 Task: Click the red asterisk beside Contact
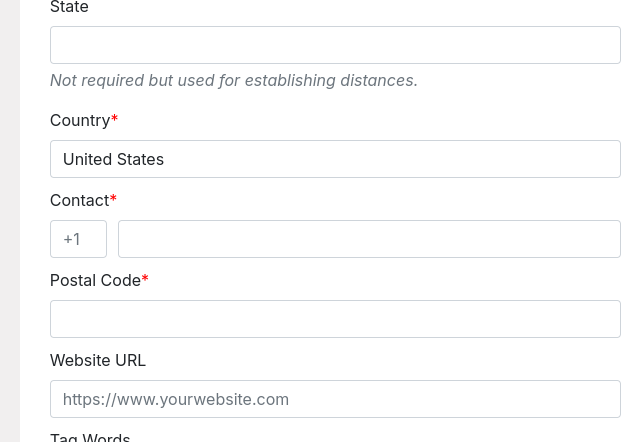[113, 200]
